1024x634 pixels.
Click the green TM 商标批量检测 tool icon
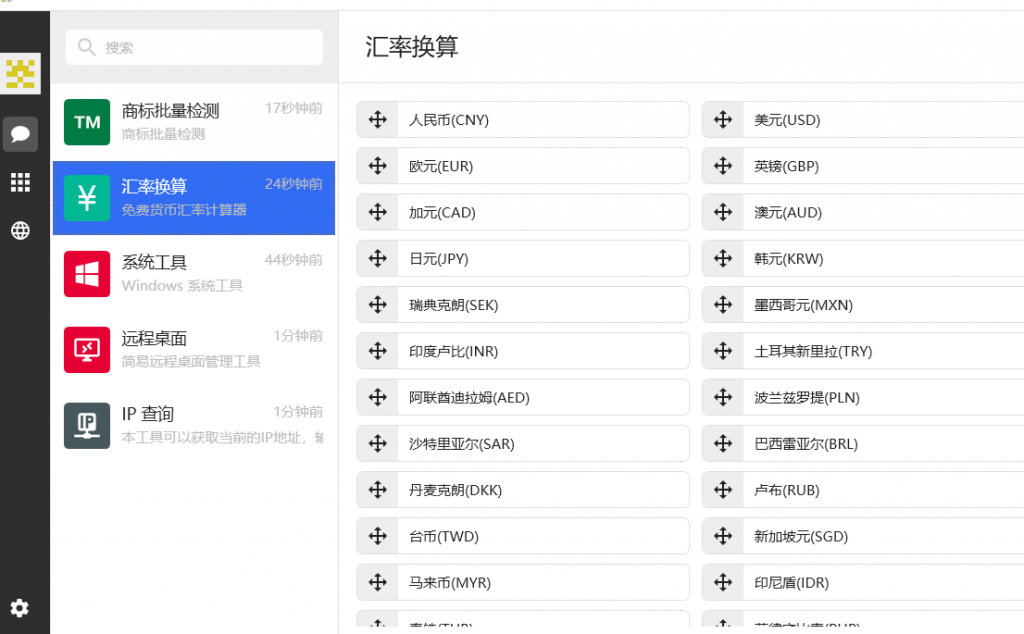tap(86, 122)
